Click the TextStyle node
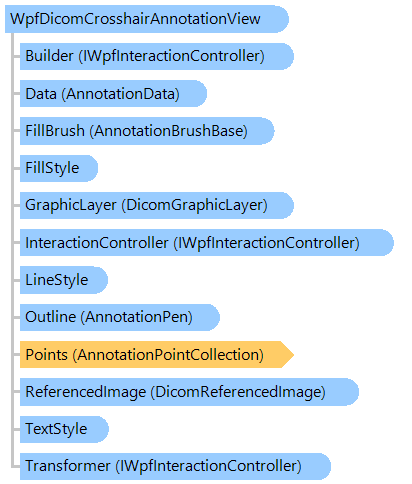 tap(64, 429)
